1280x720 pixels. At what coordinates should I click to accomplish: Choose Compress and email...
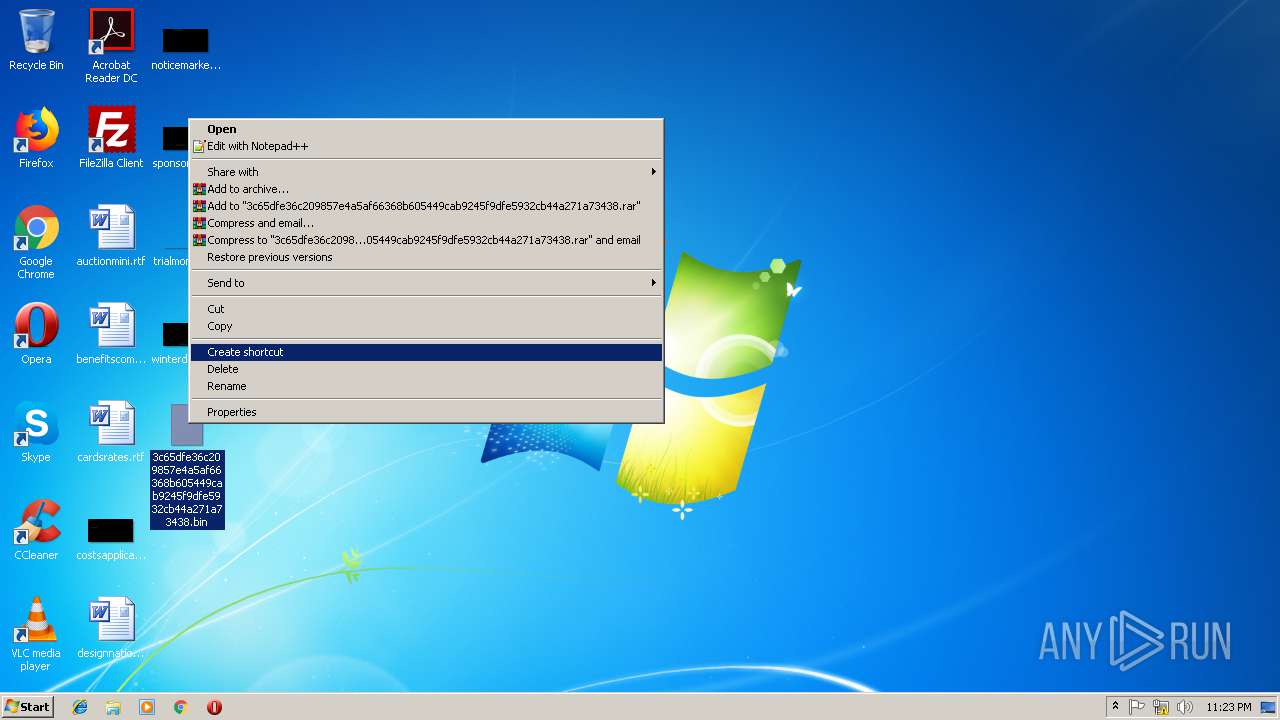point(426,223)
